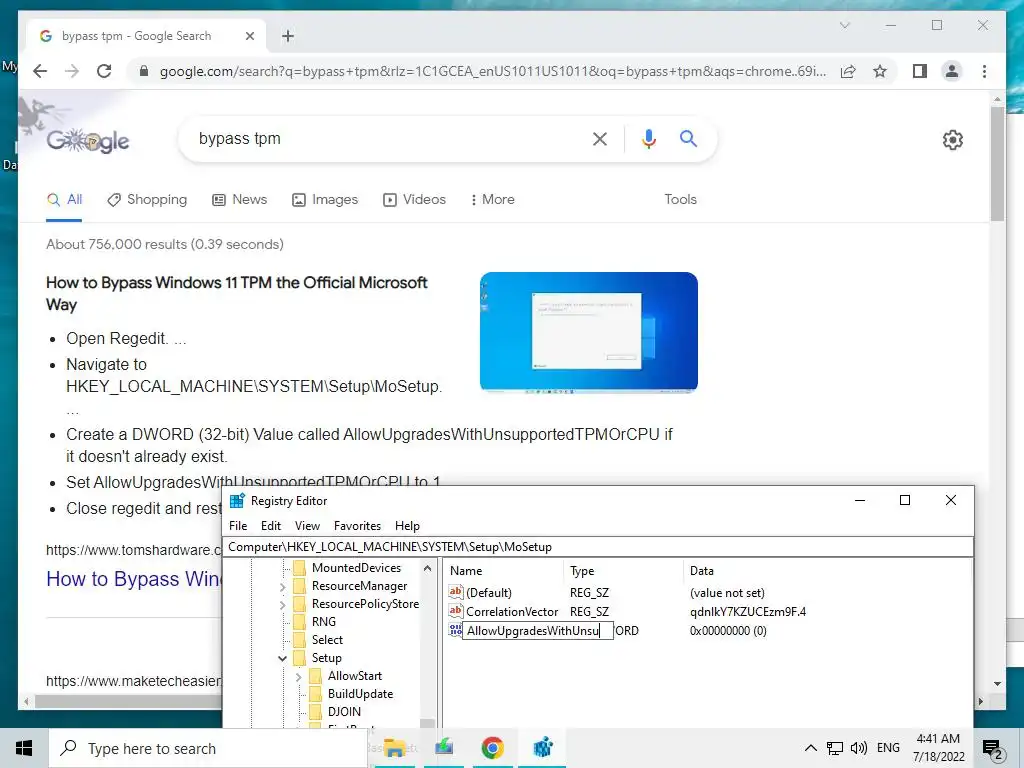The width and height of the screenshot is (1024, 768).
Task: Open notification center with 2 alerts
Action: tap(993, 749)
